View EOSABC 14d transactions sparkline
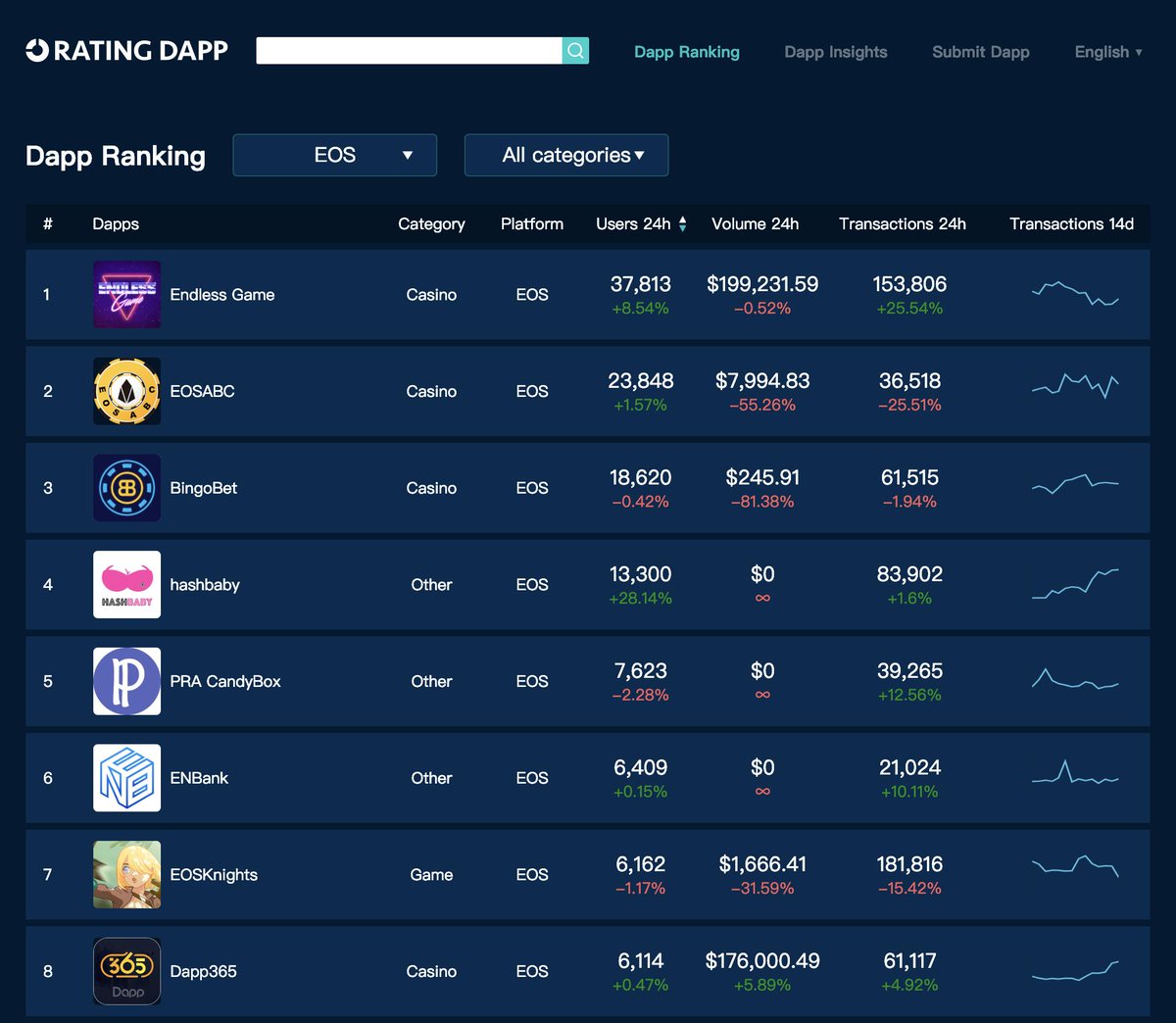 click(x=1075, y=386)
